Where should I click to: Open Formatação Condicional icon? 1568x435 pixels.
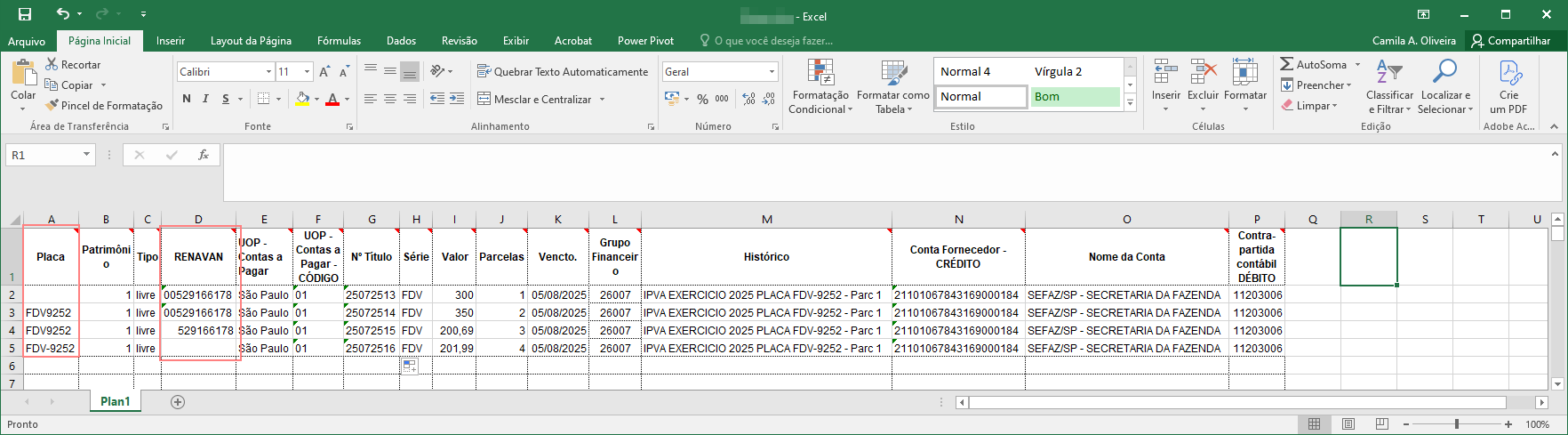(820, 86)
